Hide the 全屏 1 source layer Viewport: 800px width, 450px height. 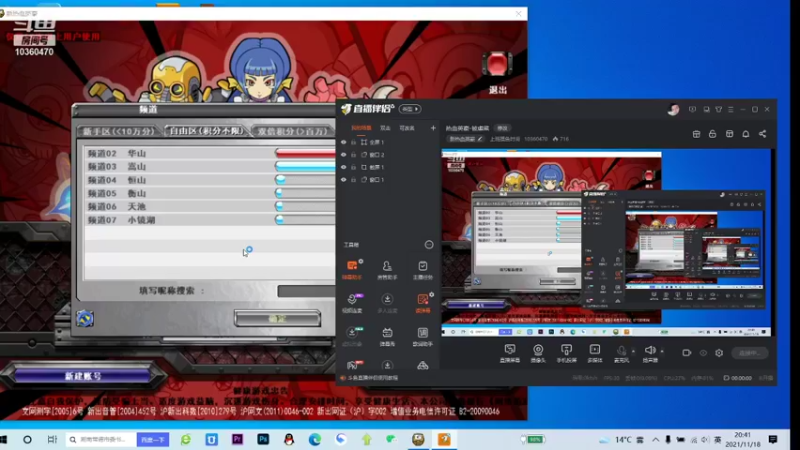click(x=343, y=142)
